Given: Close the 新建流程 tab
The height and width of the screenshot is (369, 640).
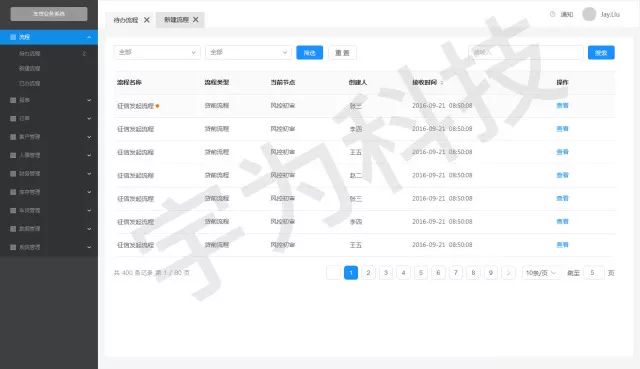Looking at the screenshot, I should [x=196, y=20].
